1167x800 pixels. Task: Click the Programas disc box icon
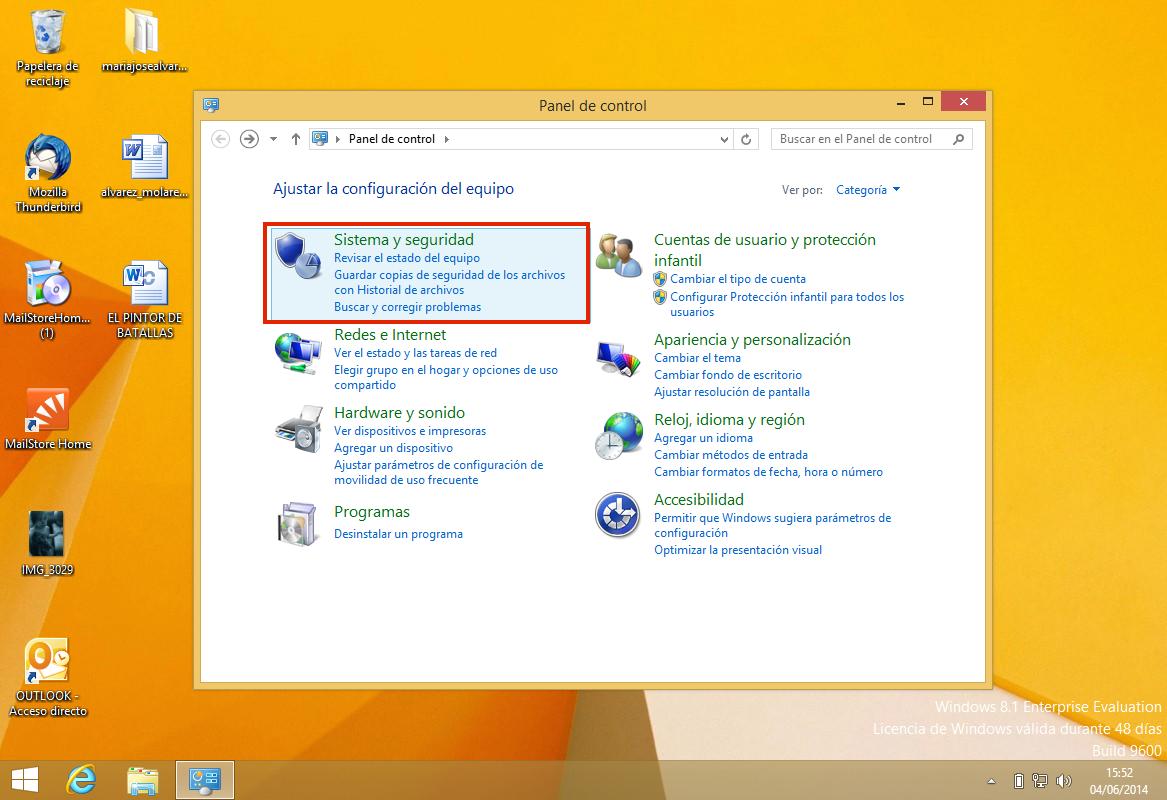(296, 521)
